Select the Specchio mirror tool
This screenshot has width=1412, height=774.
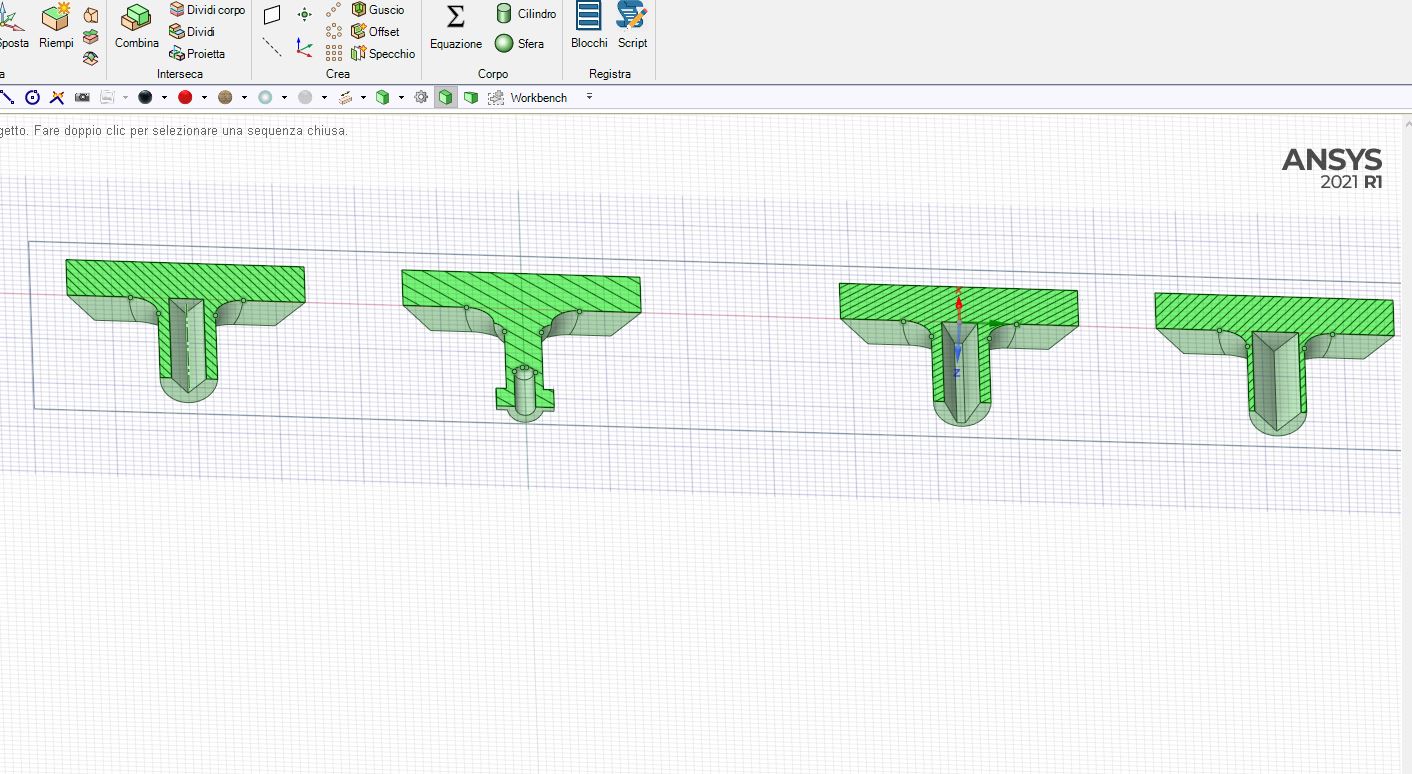[383, 53]
